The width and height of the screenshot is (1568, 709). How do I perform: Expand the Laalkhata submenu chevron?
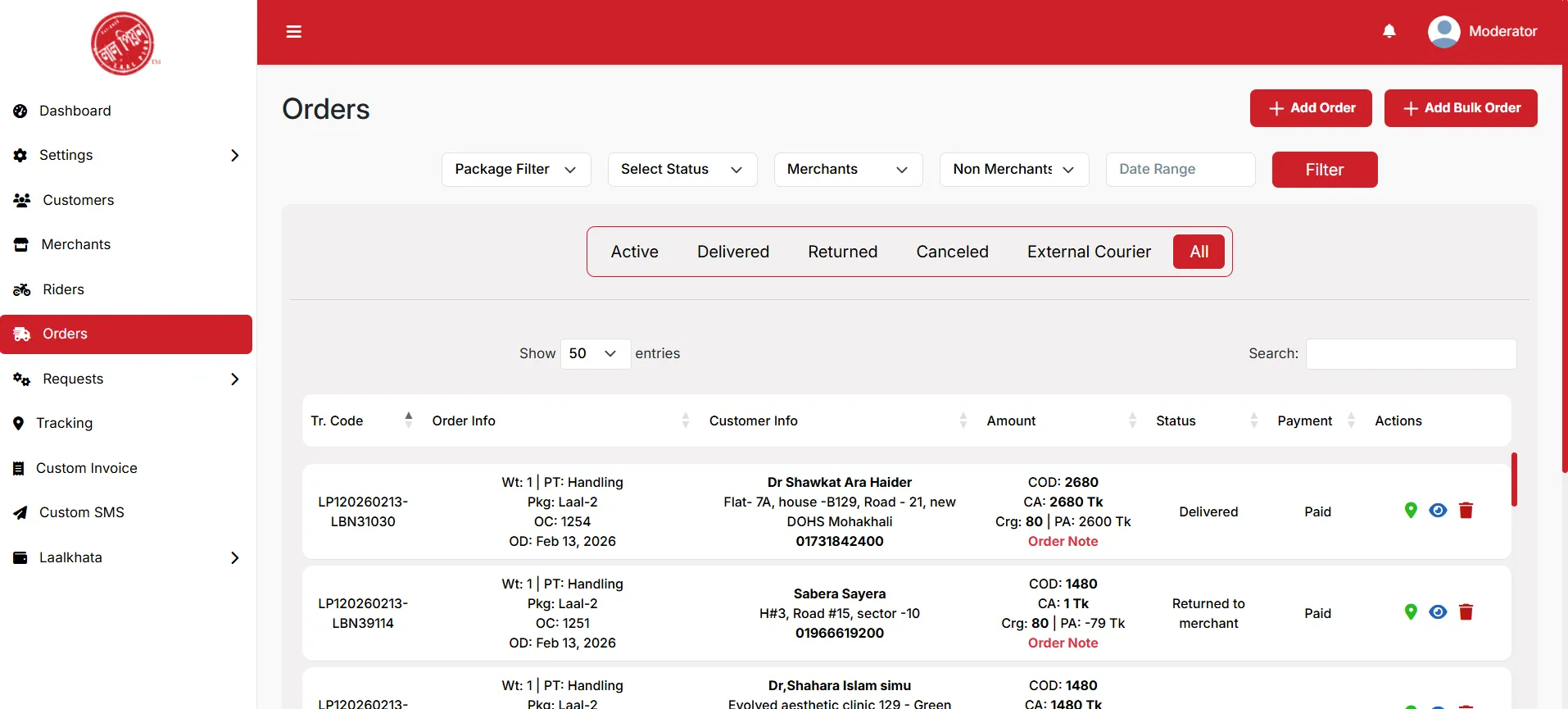pos(234,557)
